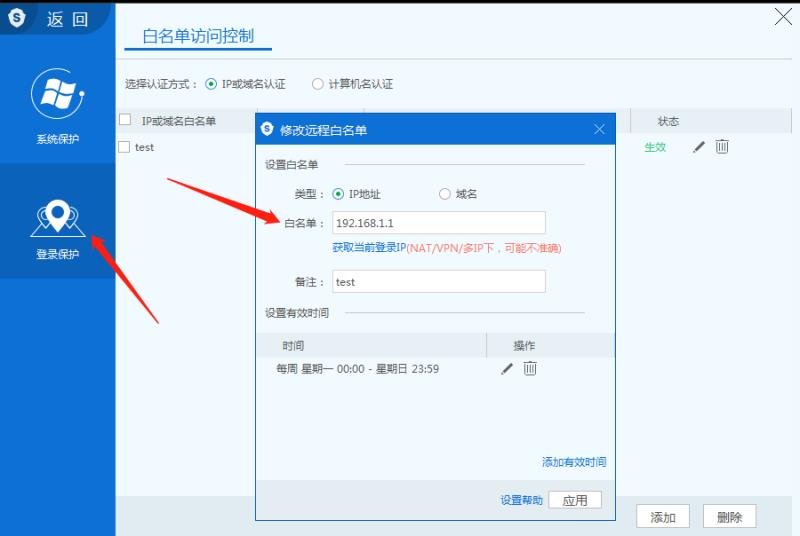Edit the test whitelist entry pencil icon
Screen dimensions: 800x536
click(x=699, y=147)
